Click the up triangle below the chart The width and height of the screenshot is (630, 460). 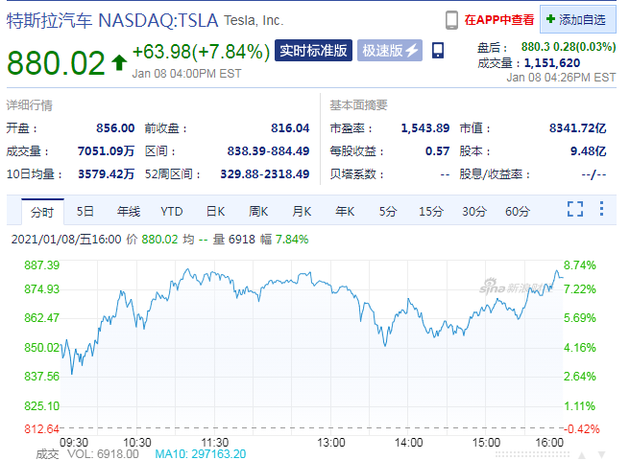tap(581, 454)
